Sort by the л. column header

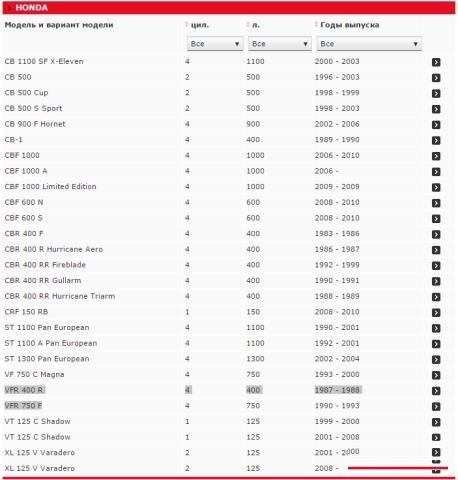coord(253,25)
